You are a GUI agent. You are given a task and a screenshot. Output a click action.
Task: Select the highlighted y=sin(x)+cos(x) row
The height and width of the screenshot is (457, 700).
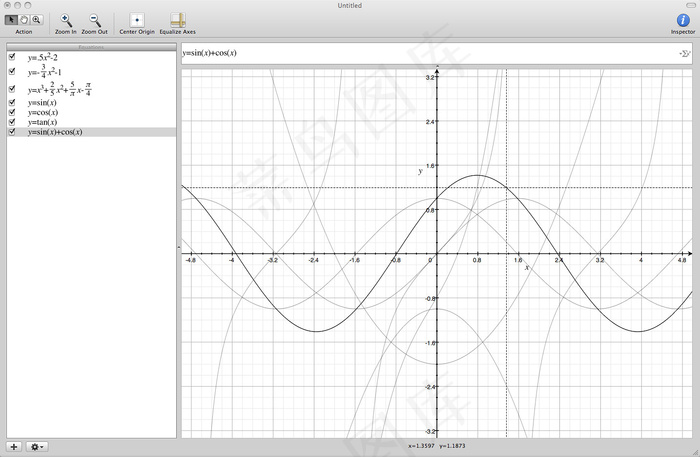[91, 132]
